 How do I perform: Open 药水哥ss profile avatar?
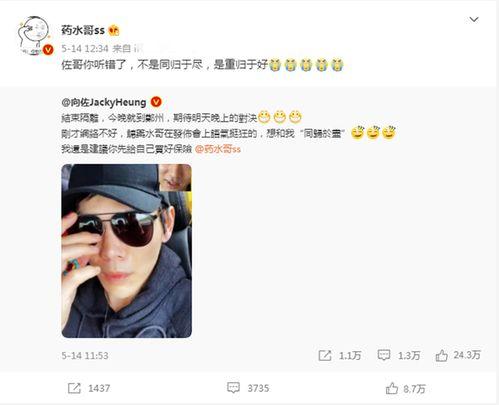point(34,35)
